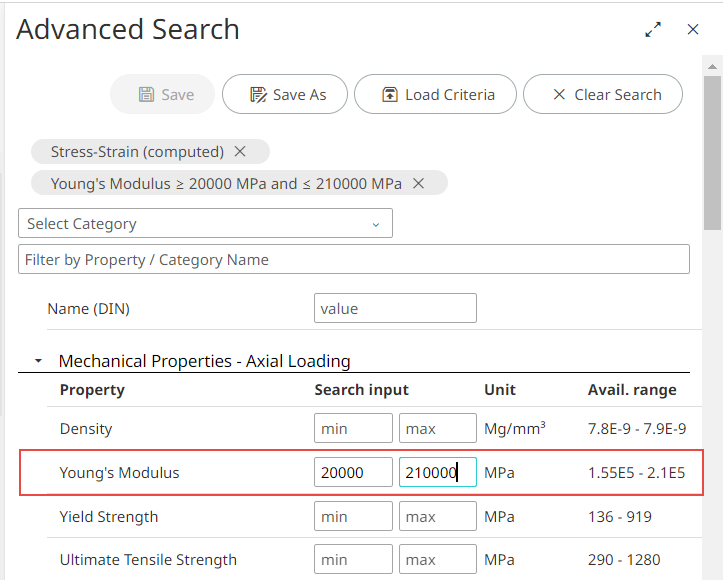Select Young's Modulus min field with 20000
The width and height of the screenshot is (723, 580).
pyautogui.click(x=353, y=473)
